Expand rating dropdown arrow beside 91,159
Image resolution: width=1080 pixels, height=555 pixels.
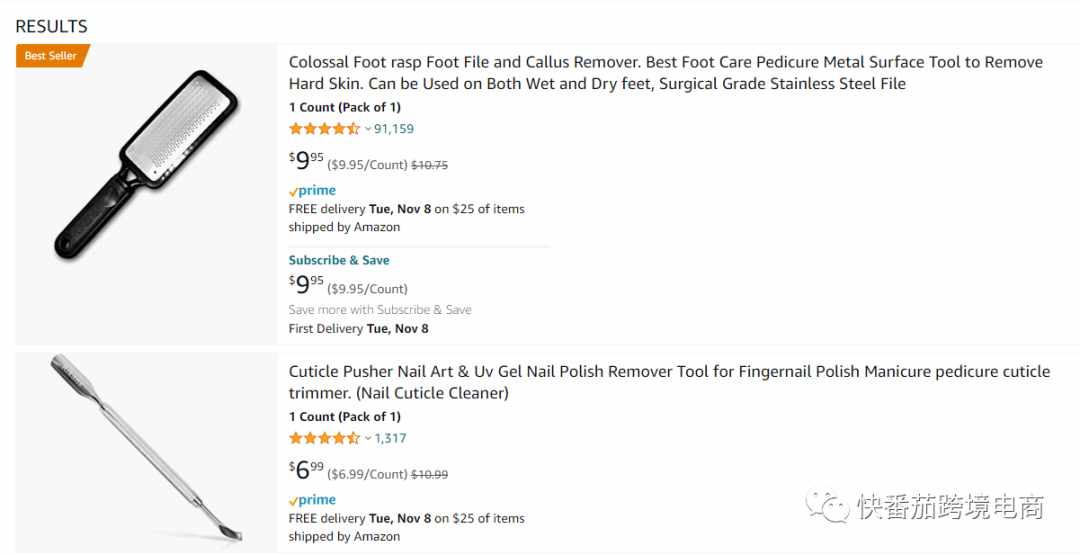[368, 129]
